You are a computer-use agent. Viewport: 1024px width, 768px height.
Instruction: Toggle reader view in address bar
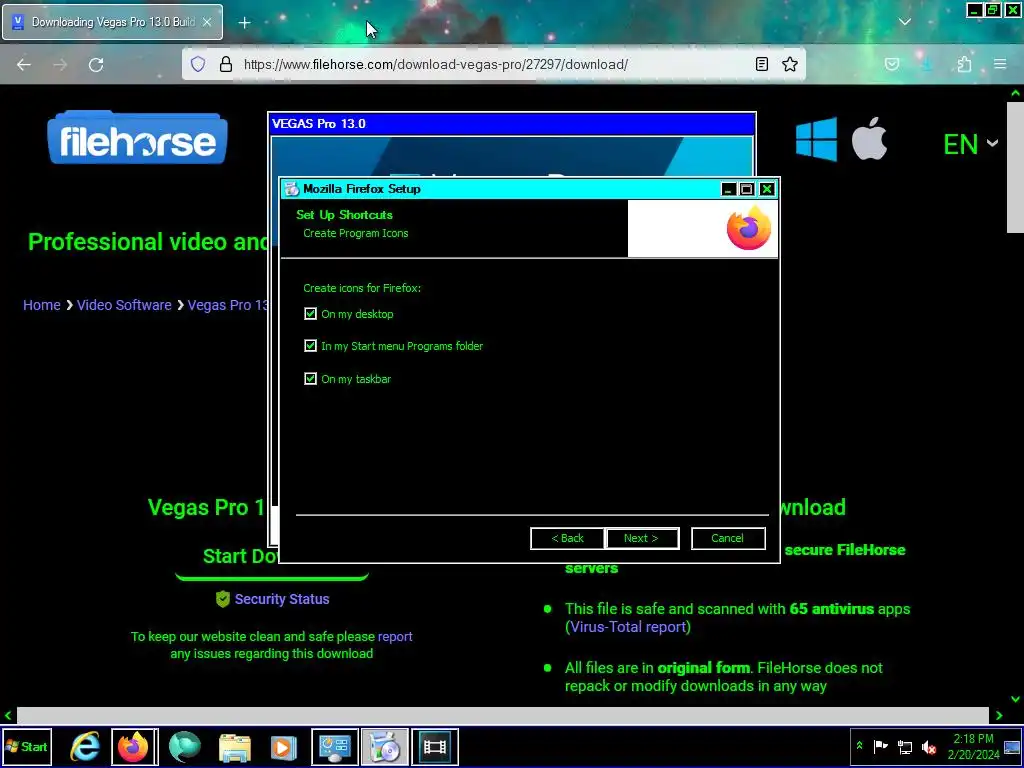click(x=761, y=64)
